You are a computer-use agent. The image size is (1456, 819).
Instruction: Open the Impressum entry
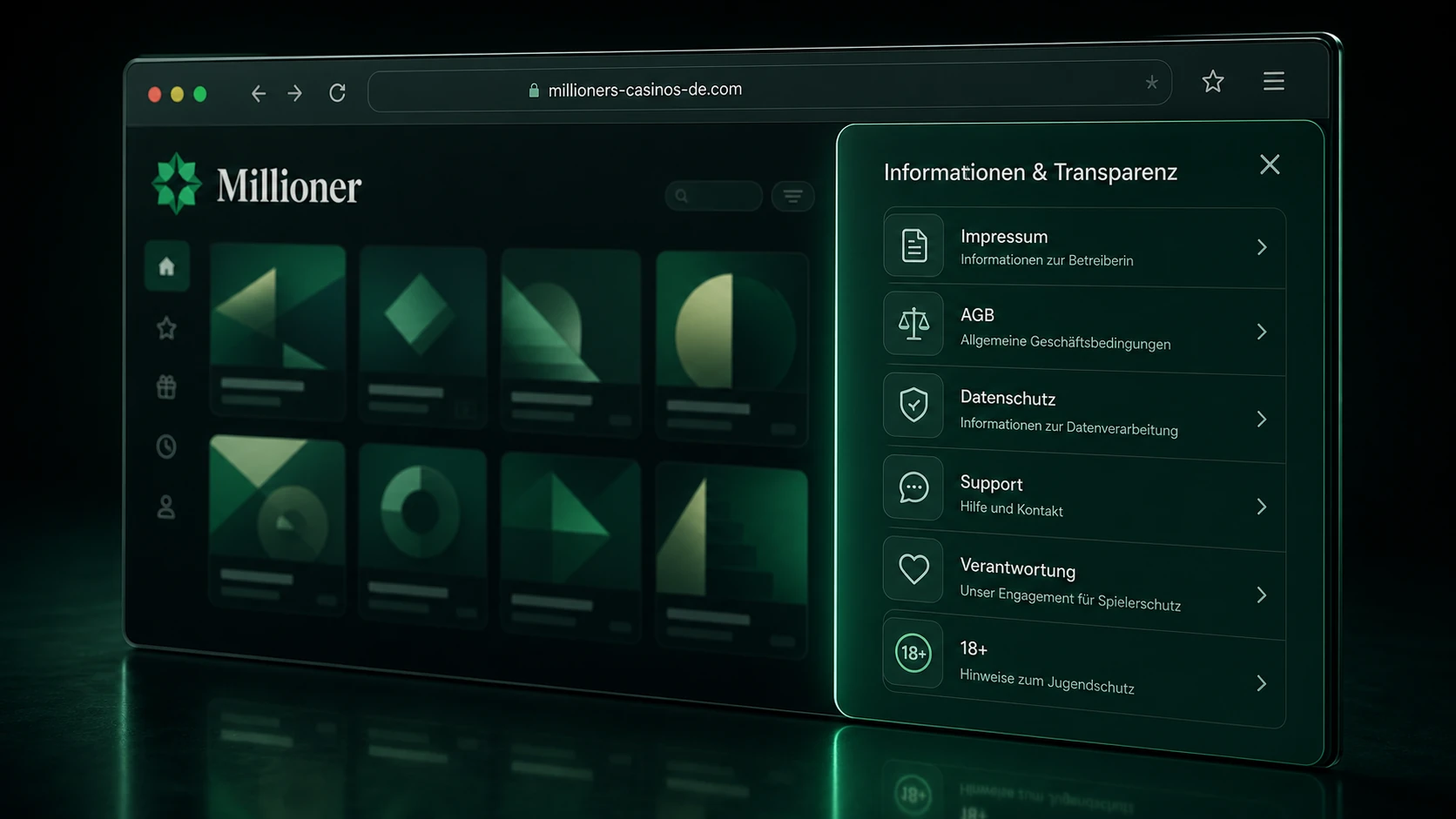pyautogui.click(x=1084, y=247)
